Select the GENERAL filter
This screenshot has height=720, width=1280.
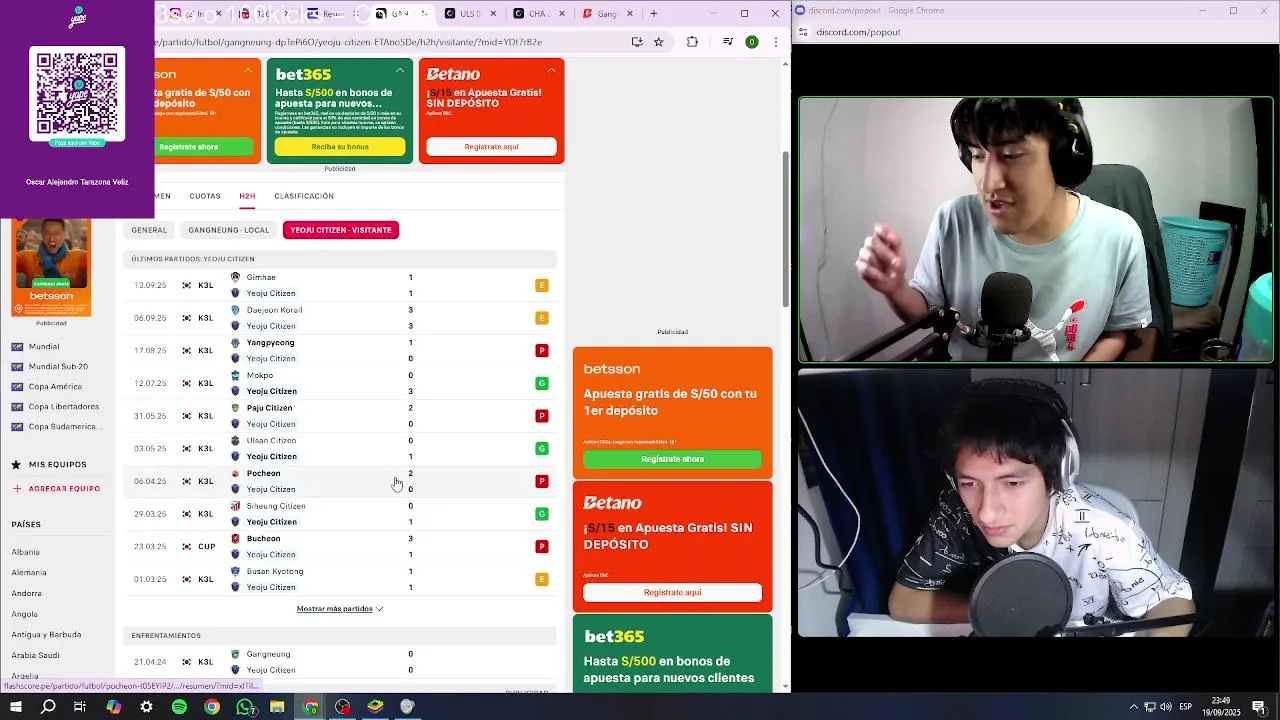click(x=149, y=230)
